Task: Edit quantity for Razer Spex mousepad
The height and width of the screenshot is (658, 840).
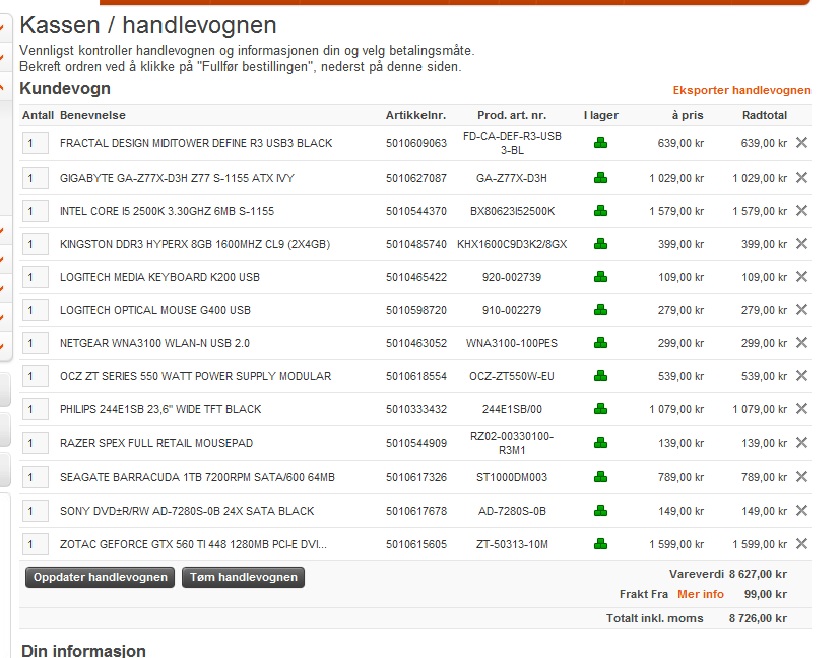Action: coord(35,443)
